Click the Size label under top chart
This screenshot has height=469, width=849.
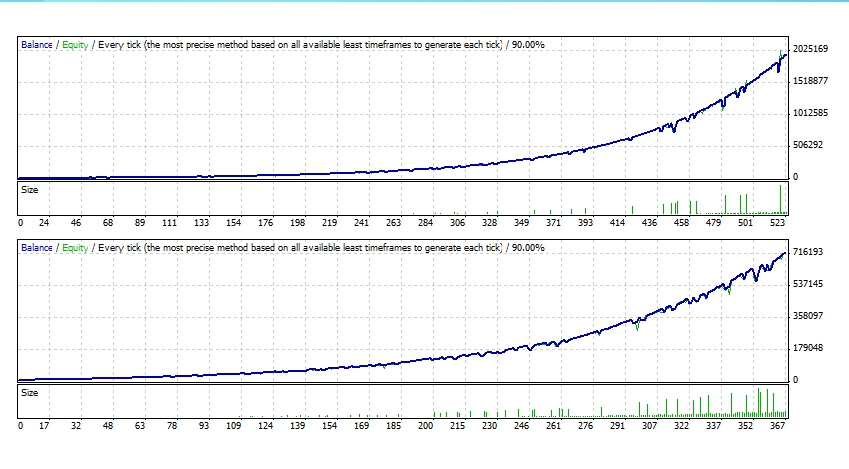[x=31, y=188]
